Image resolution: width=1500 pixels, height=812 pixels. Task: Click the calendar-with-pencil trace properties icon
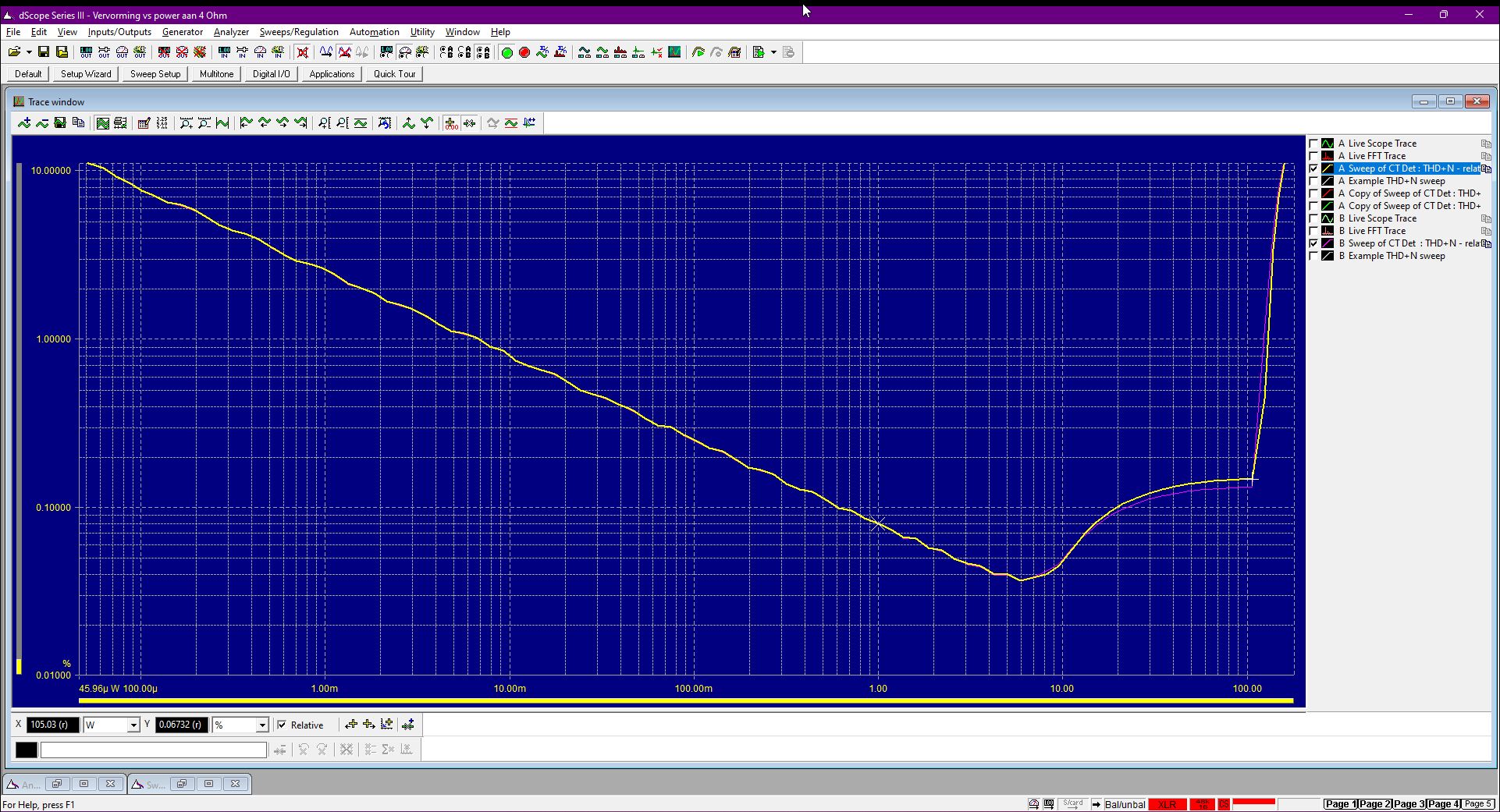144,123
